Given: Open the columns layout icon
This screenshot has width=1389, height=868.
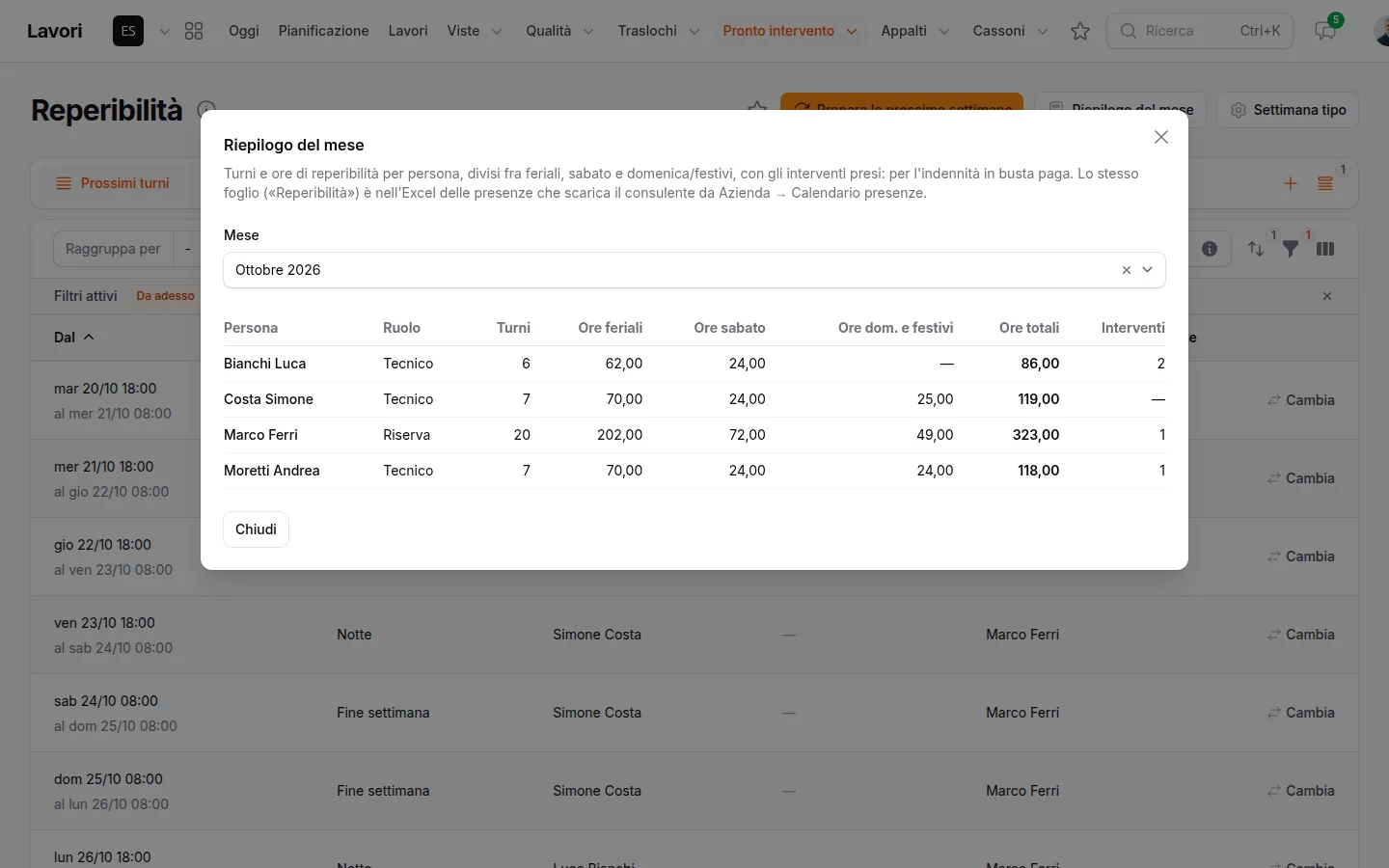Looking at the screenshot, I should point(1325,249).
